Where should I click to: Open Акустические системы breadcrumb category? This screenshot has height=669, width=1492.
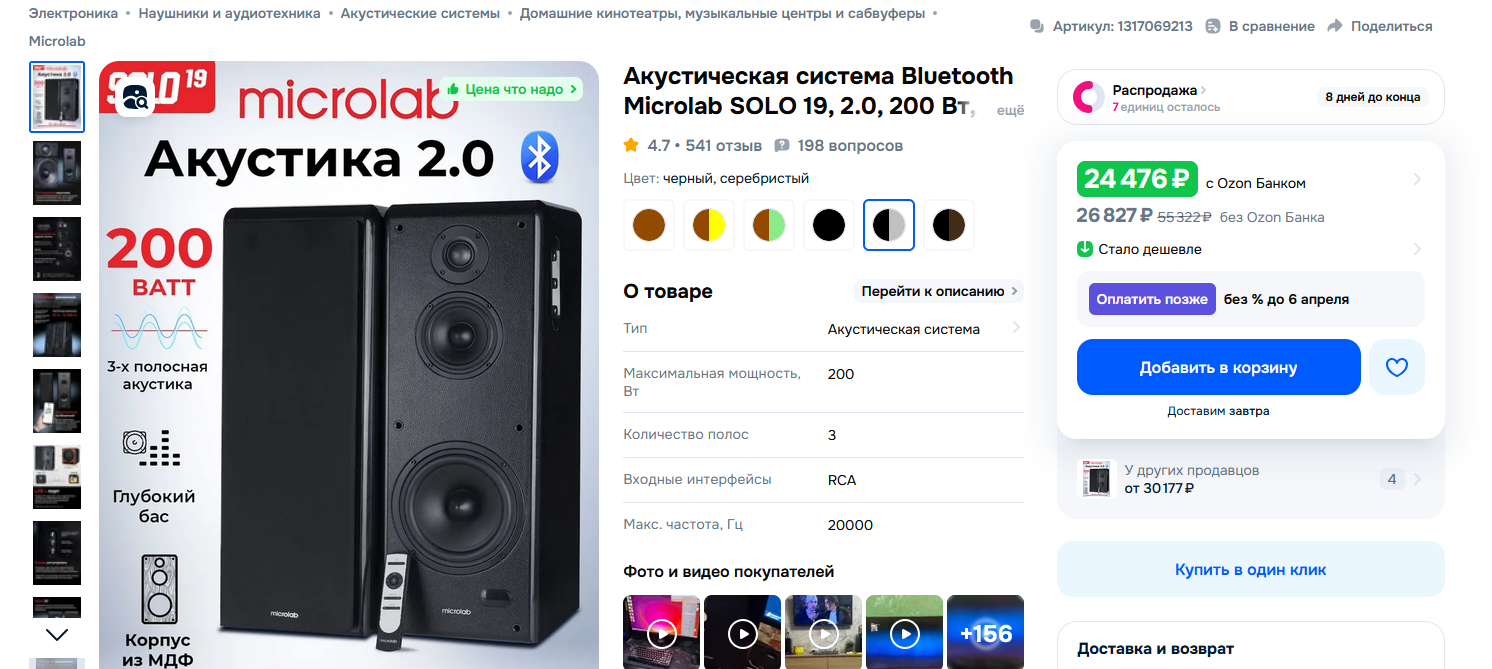pyautogui.click(x=420, y=13)
